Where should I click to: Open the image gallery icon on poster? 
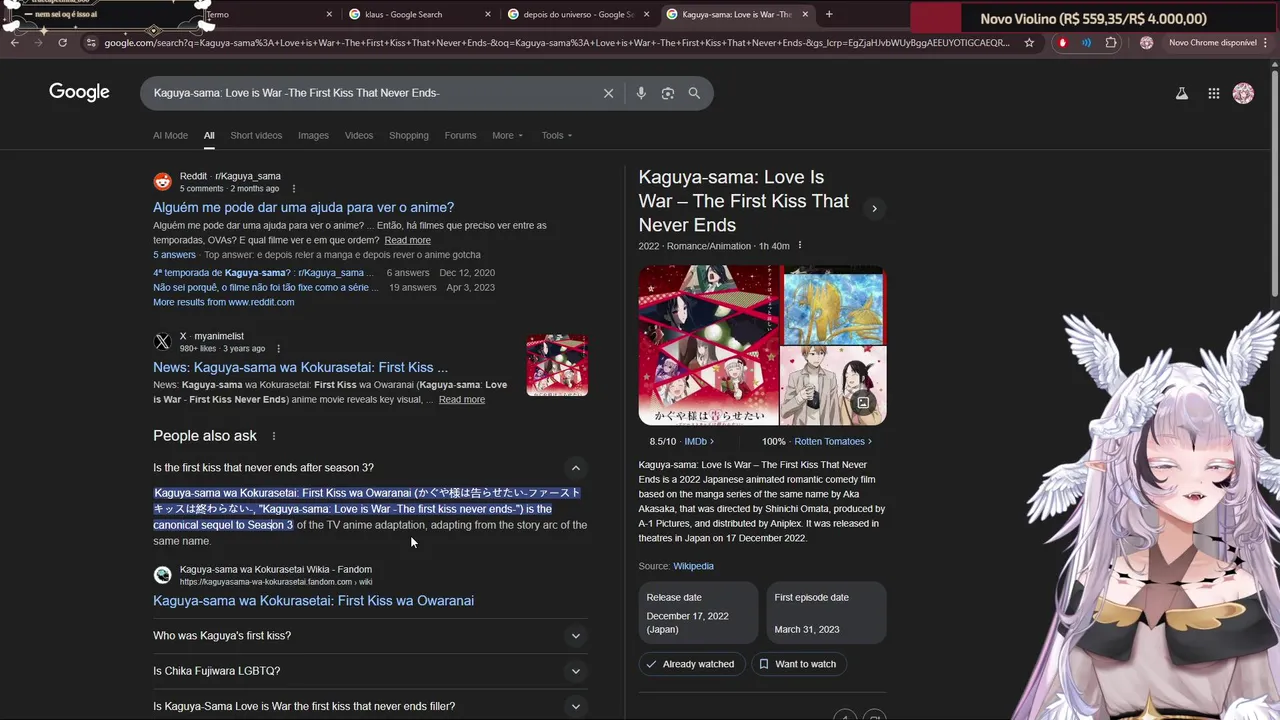863,403
